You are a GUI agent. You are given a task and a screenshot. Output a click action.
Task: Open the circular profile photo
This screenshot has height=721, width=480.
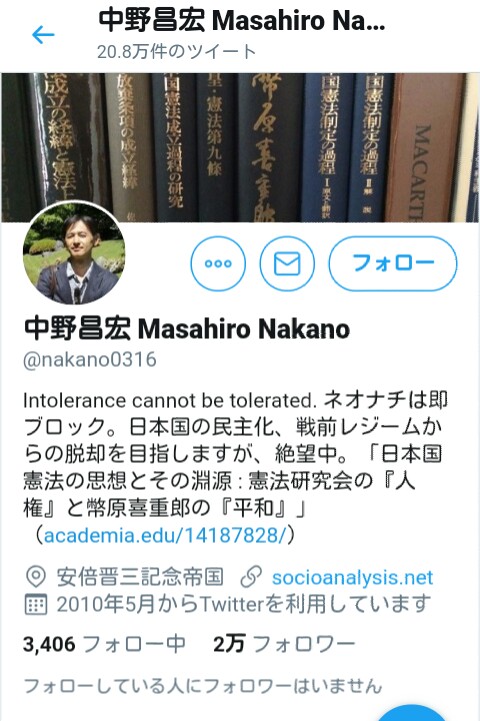pos(74,253)
